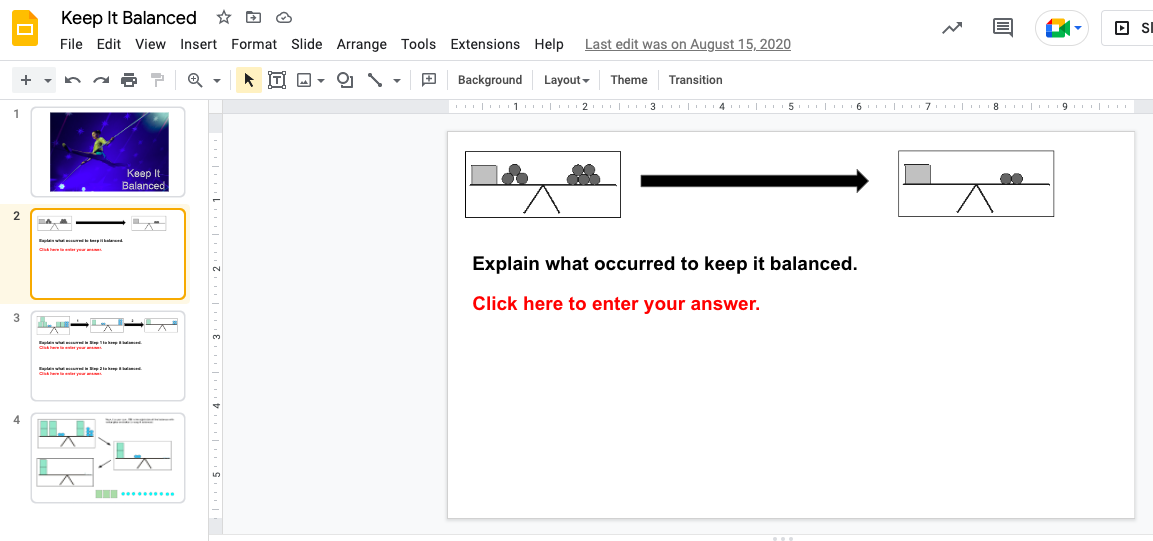Open the Insert menu
This screenshot has height=541, width=1153.
point(198,44)
